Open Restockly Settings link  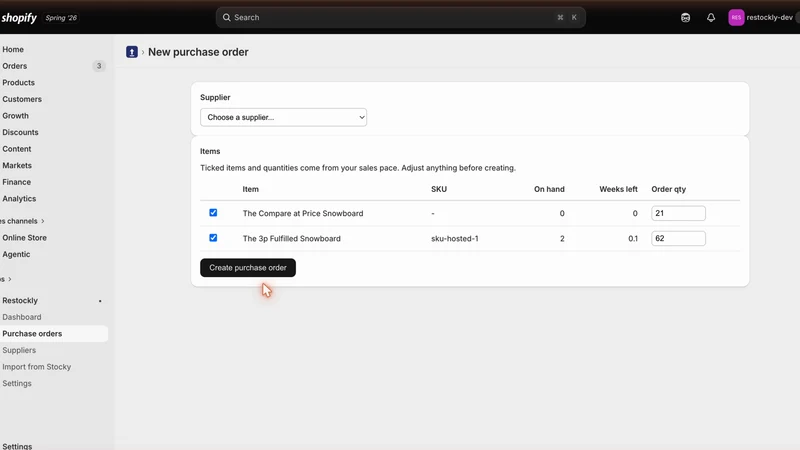click(x=17, y=383)
